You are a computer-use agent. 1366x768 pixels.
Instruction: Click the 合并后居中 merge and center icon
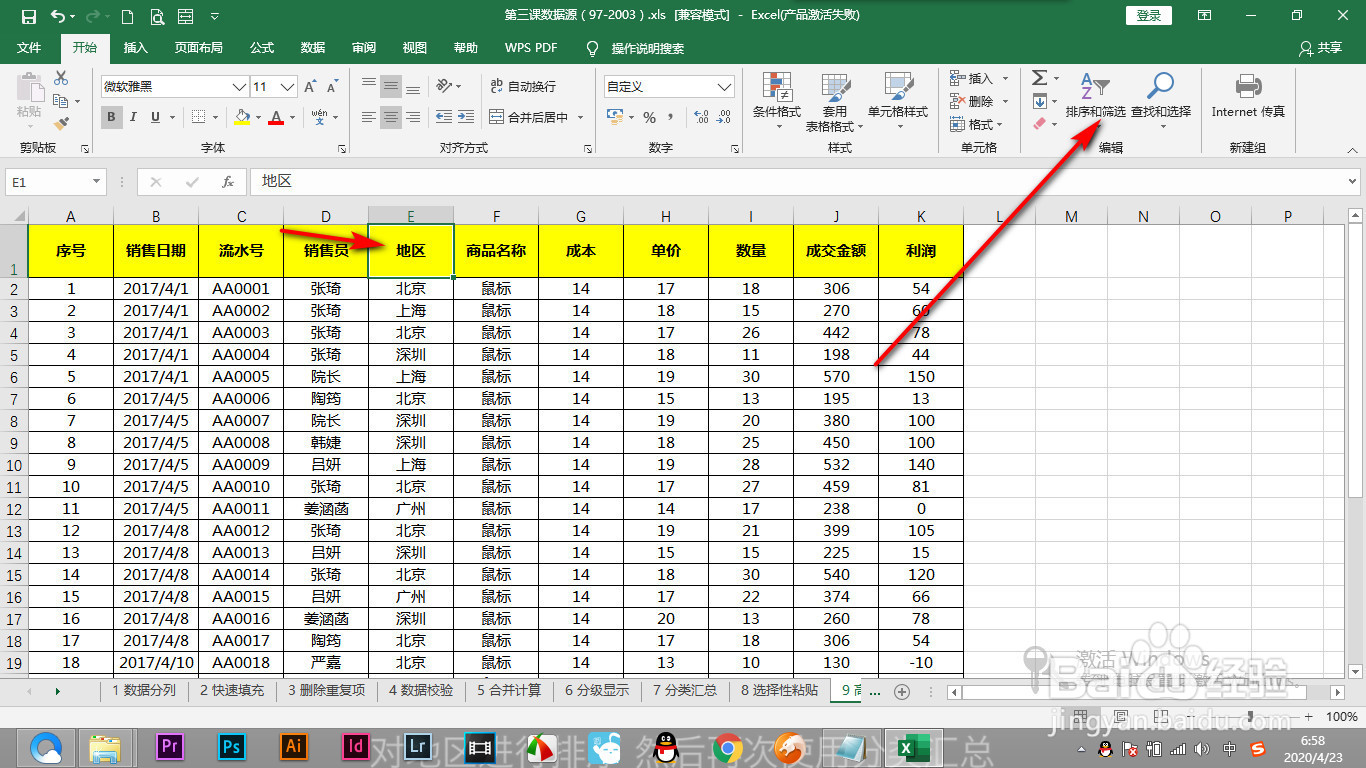[x=530, y=117]
